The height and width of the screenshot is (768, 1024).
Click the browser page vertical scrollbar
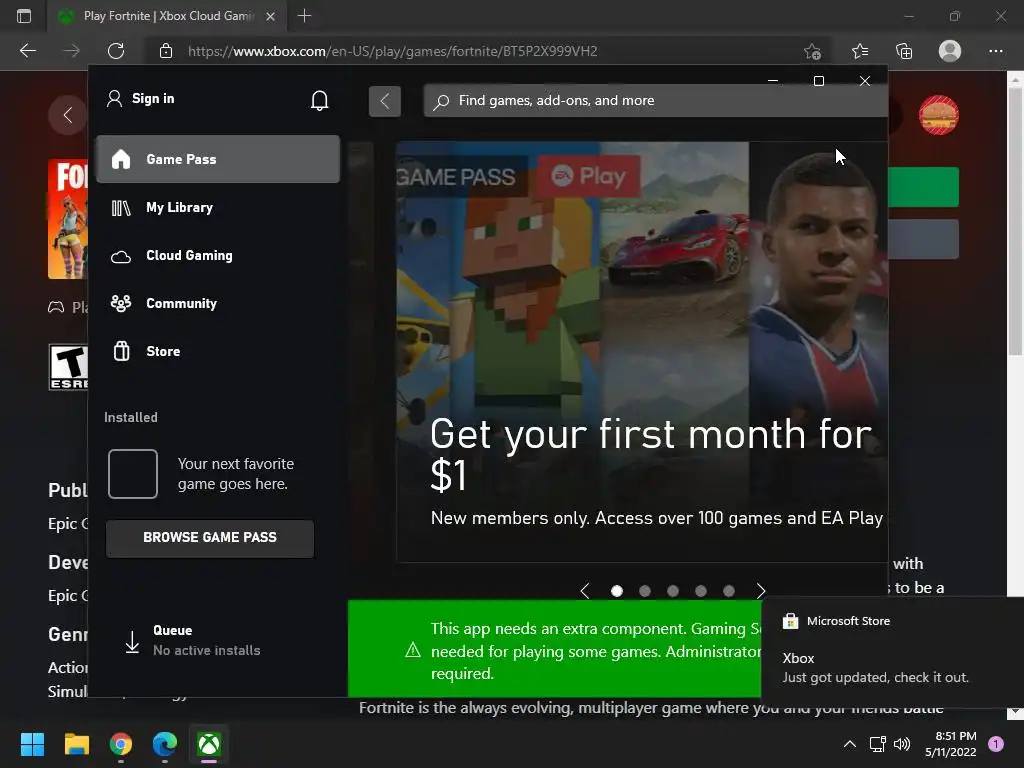[x=1015, y=222]
